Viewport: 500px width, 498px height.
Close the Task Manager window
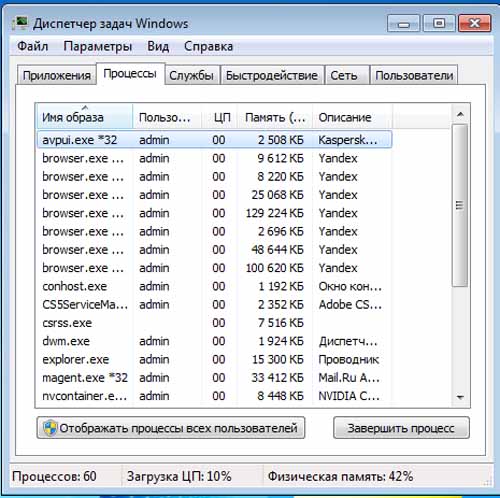474,24
